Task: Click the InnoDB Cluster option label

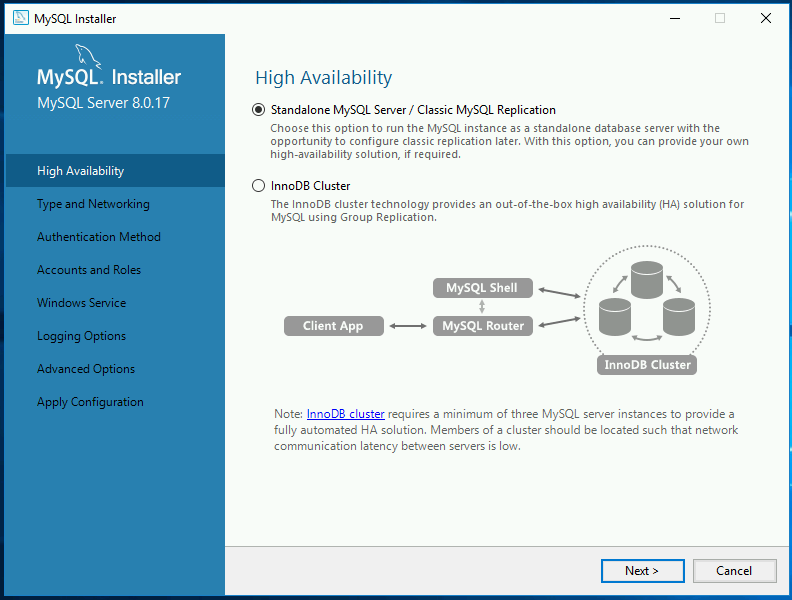Action: coord(310,186)
